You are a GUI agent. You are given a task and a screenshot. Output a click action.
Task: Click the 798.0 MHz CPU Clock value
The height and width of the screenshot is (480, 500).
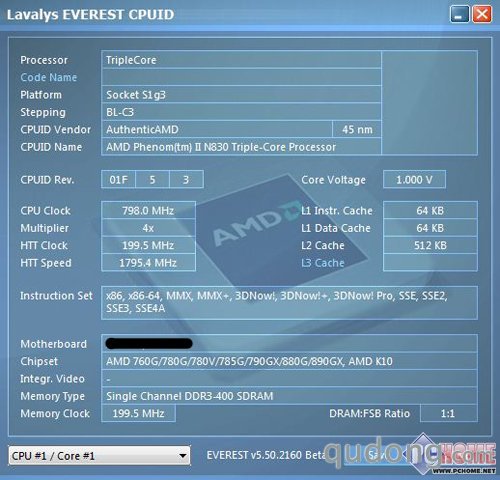pos(148,210)
